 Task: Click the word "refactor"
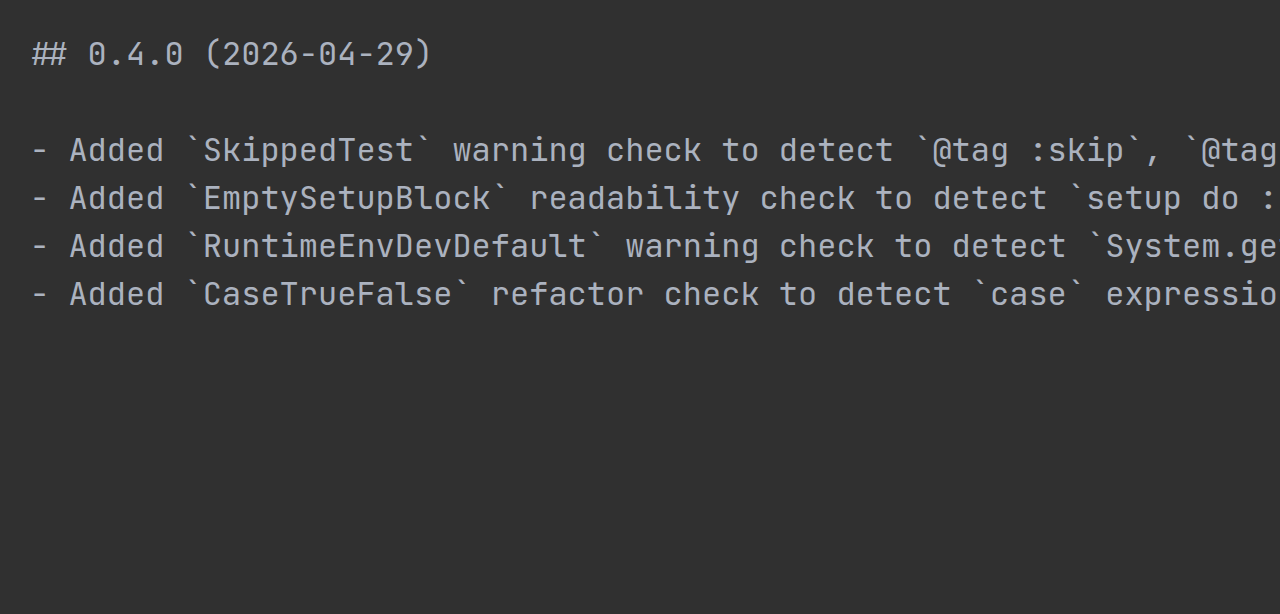pos(567,295)
